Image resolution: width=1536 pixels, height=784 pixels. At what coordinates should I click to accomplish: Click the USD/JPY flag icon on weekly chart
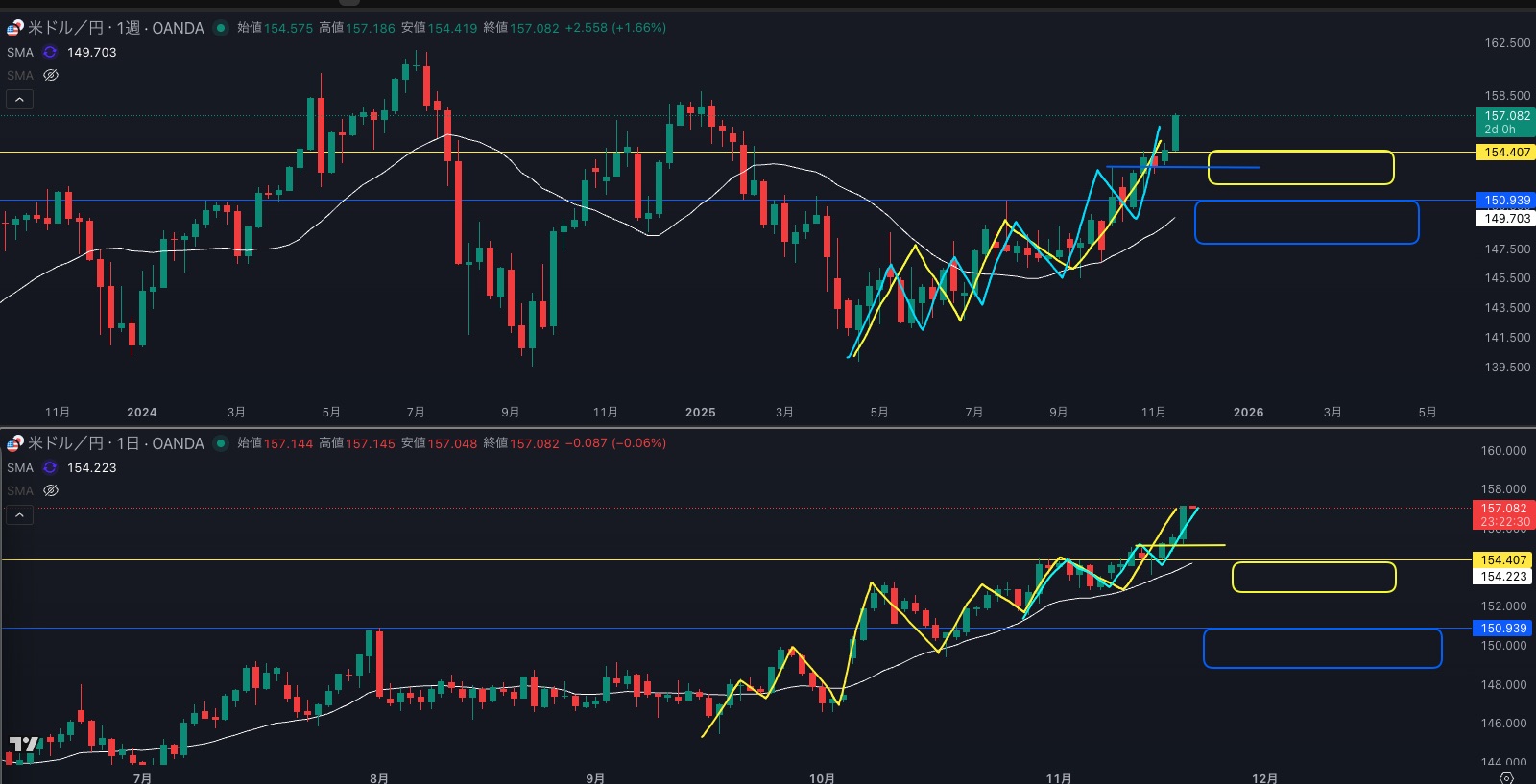[14, 28]
